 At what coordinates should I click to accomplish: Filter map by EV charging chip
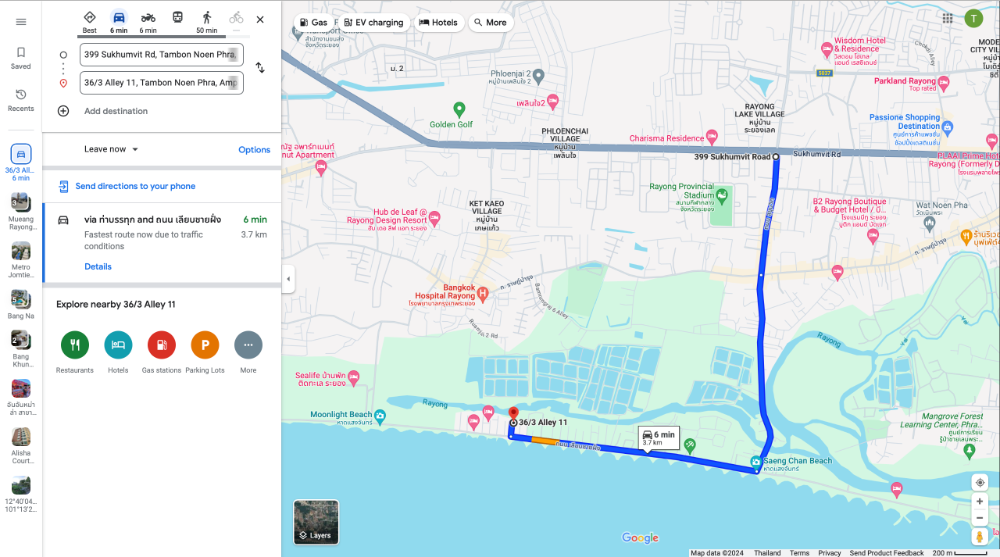coord(373,22)
